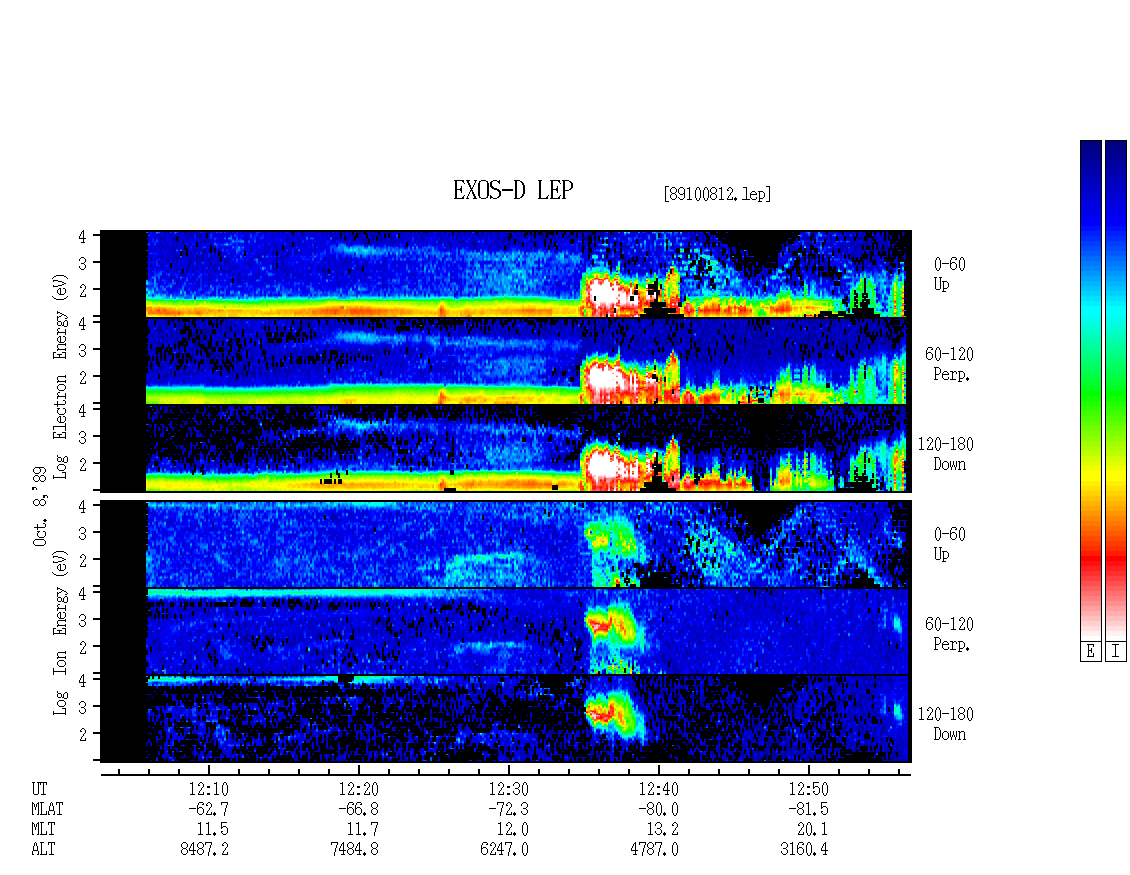Click the 12:20 UT time tick label
The image size is (1130, 875).
pos(359,790)
